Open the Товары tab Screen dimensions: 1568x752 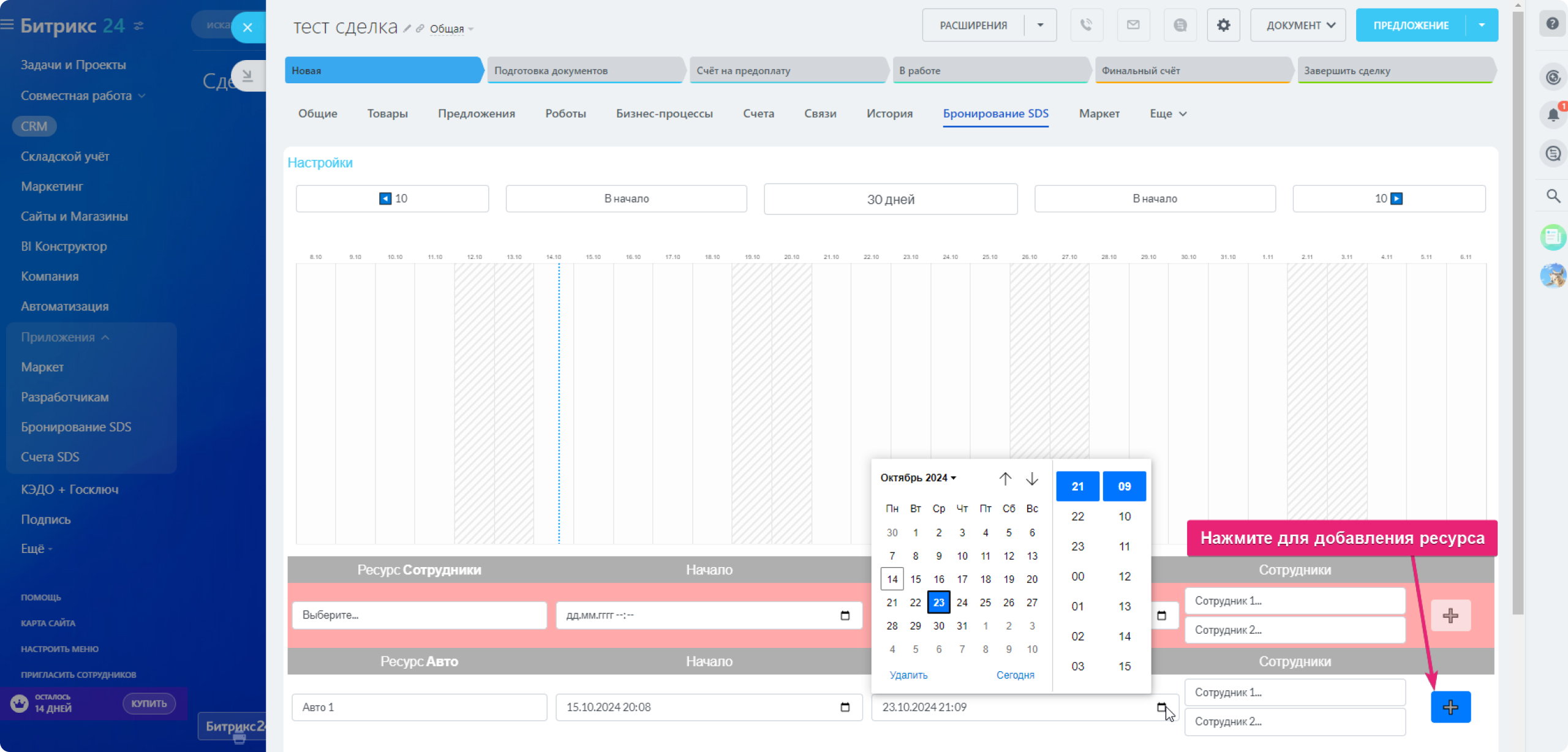(387, 114)
